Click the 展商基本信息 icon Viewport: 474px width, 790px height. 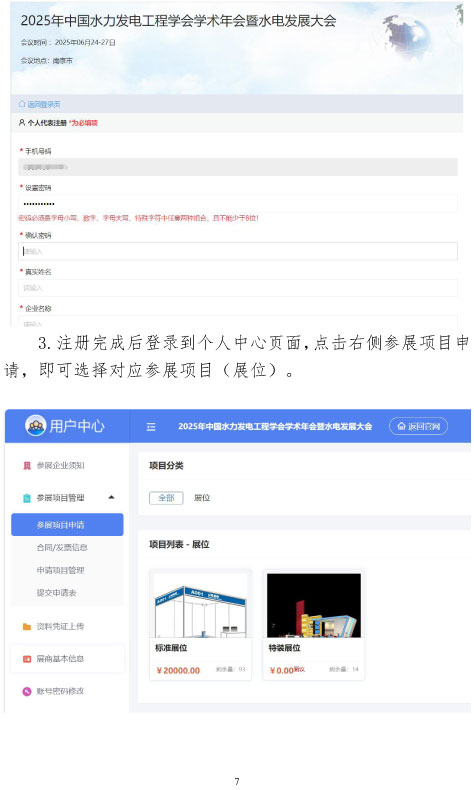tap(27, 659)
